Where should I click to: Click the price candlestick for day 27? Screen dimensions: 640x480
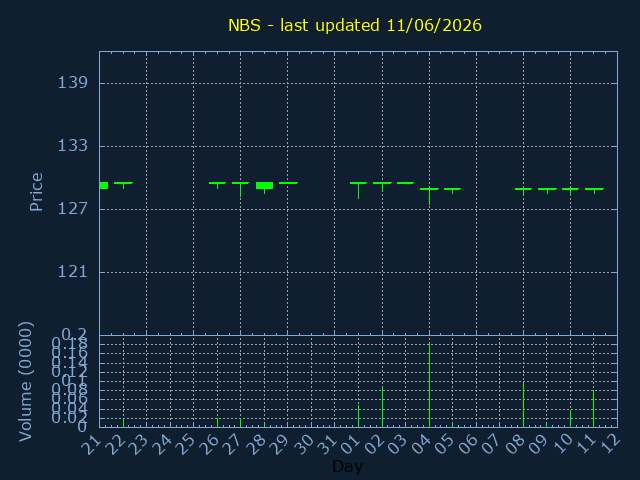pyautogui.click(x=241, y=189)
